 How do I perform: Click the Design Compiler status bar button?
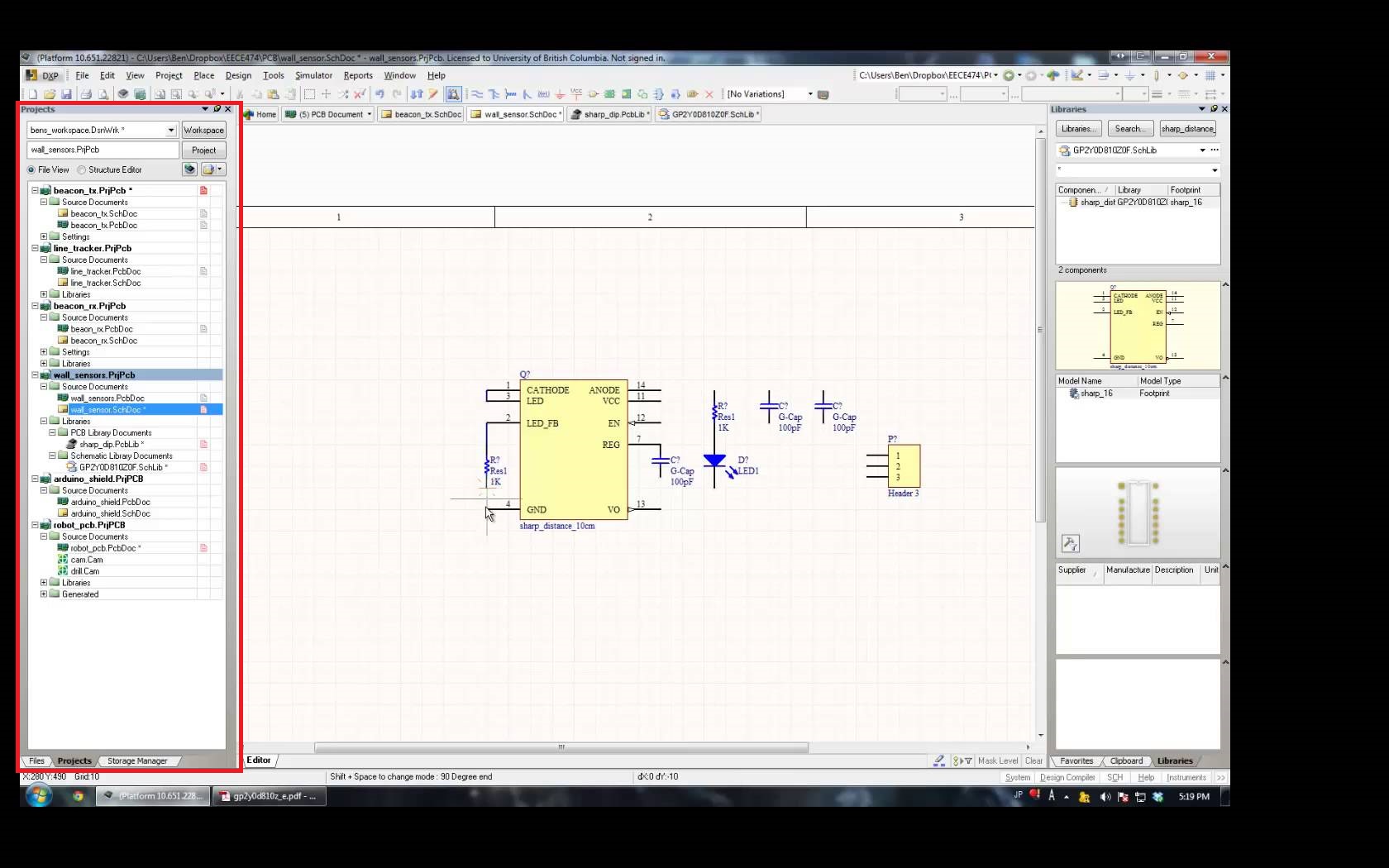pos(1067,777)
